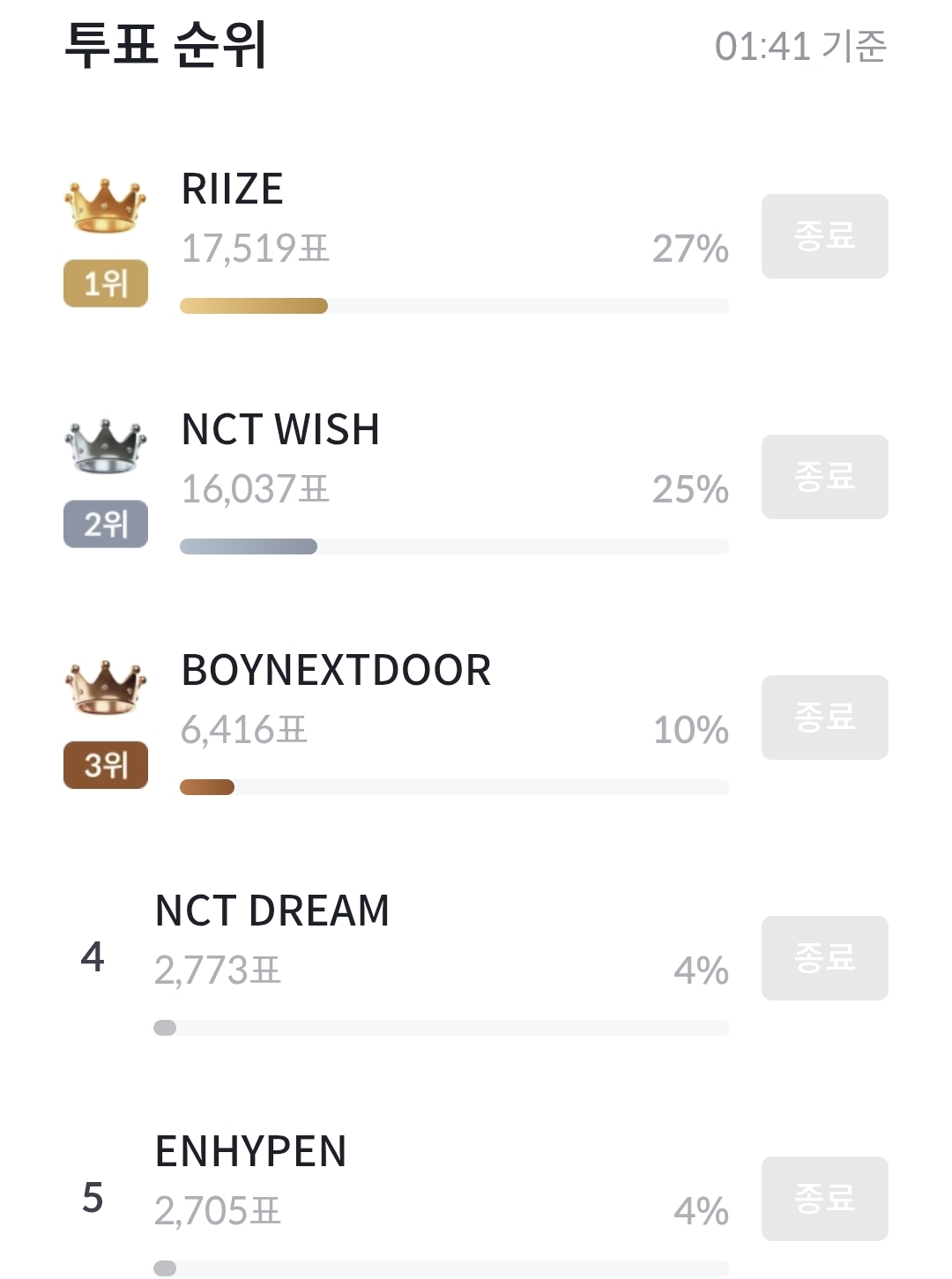Image resolution: width=952 pixels, height=1279 pixels.
Task: Click the 투표 순위 heading
Action: [x=166, y=45]
